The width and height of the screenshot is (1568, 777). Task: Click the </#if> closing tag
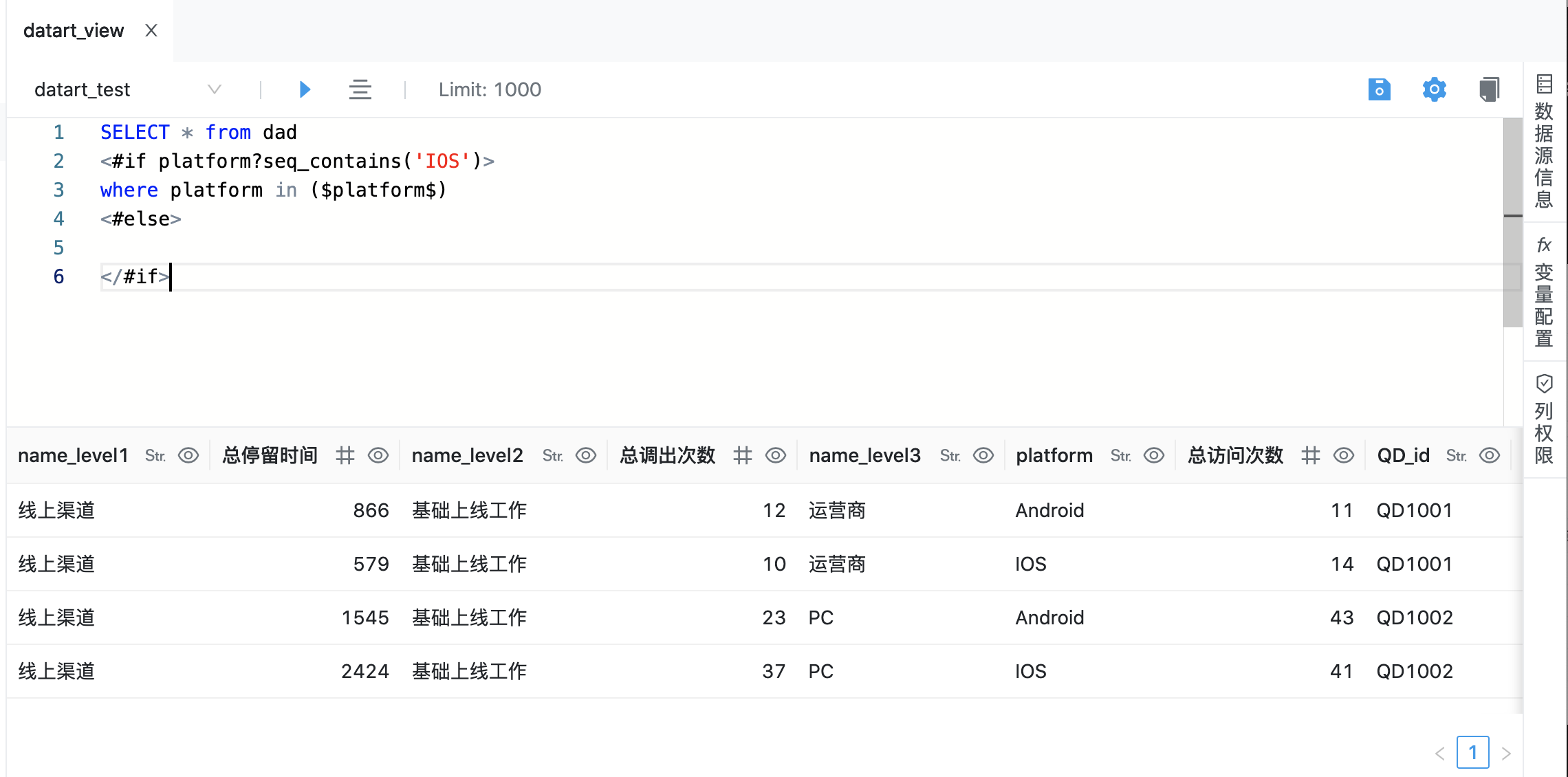pos(135,276)
